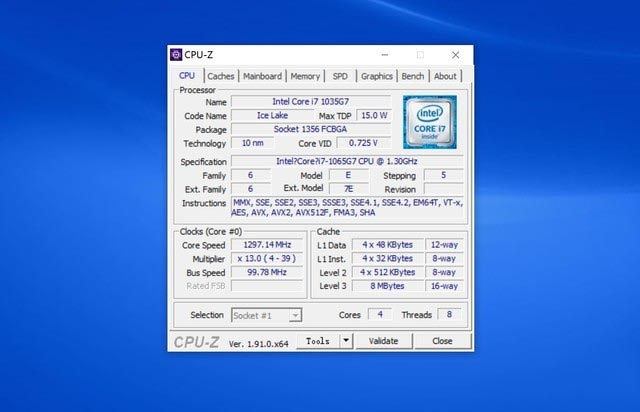Screen dimensions: 640x412
Task: Minimize the CPU-Z window
Action: [385, 55]
